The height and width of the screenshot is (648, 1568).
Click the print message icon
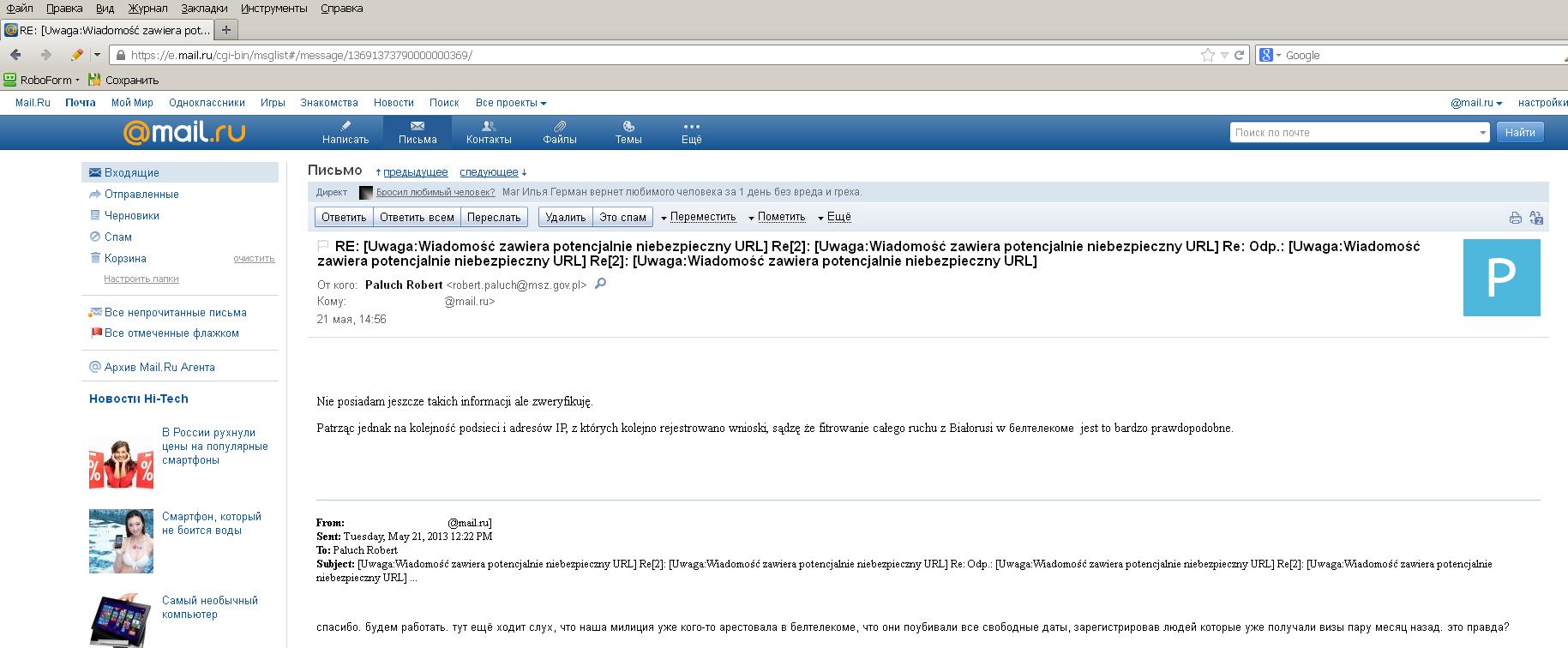1515,218
